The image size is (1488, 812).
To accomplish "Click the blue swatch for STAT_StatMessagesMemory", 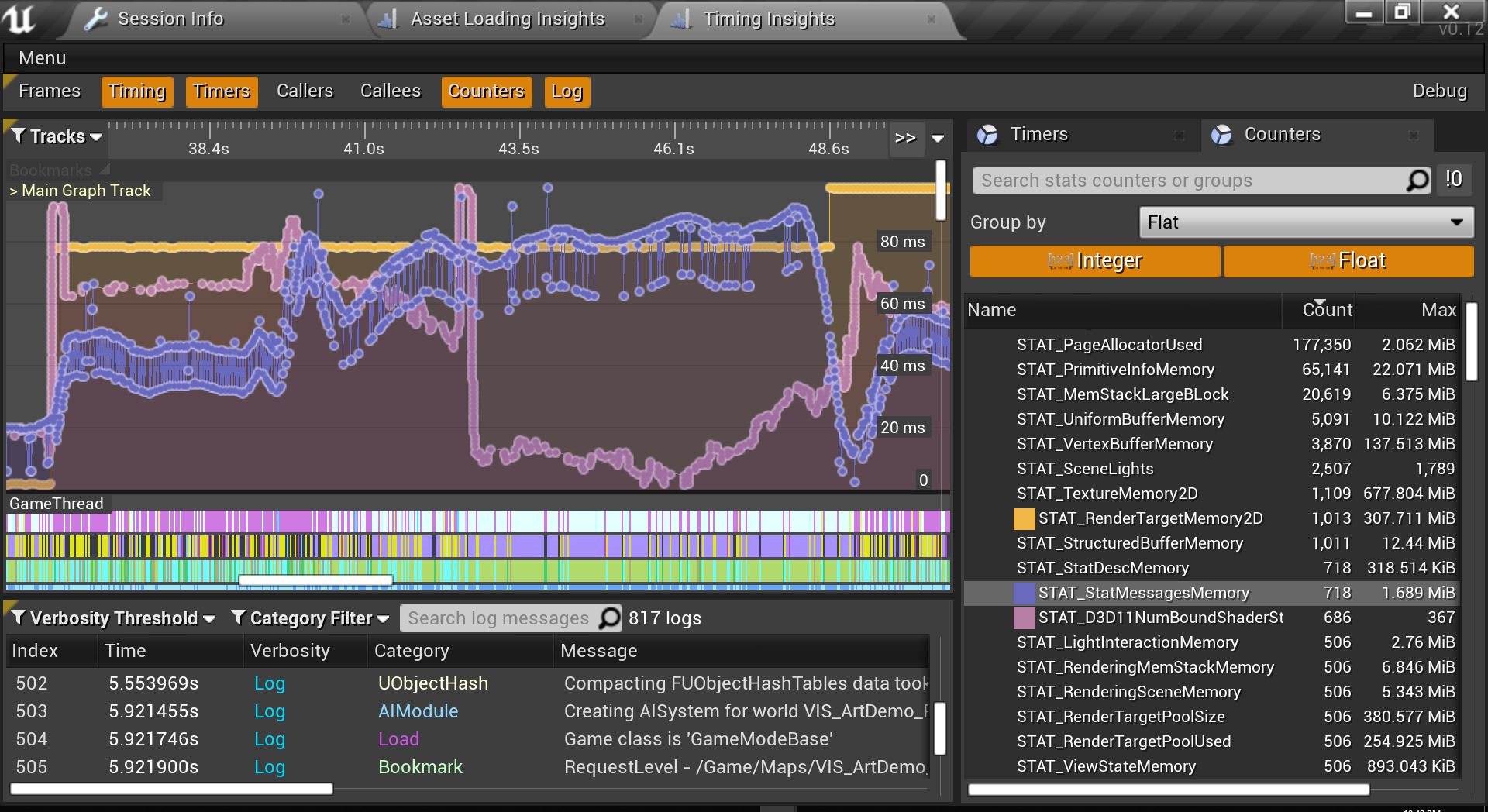I will (x=1025, y=593).
